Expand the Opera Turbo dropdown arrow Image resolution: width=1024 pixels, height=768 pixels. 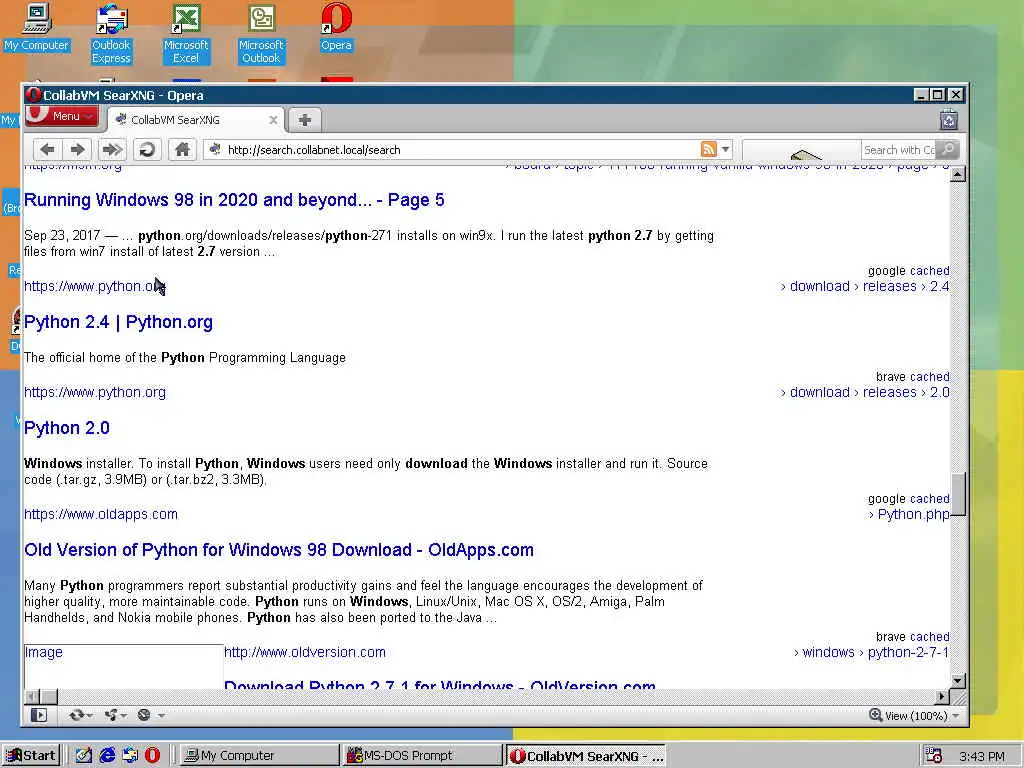click(x=161, y=715)
